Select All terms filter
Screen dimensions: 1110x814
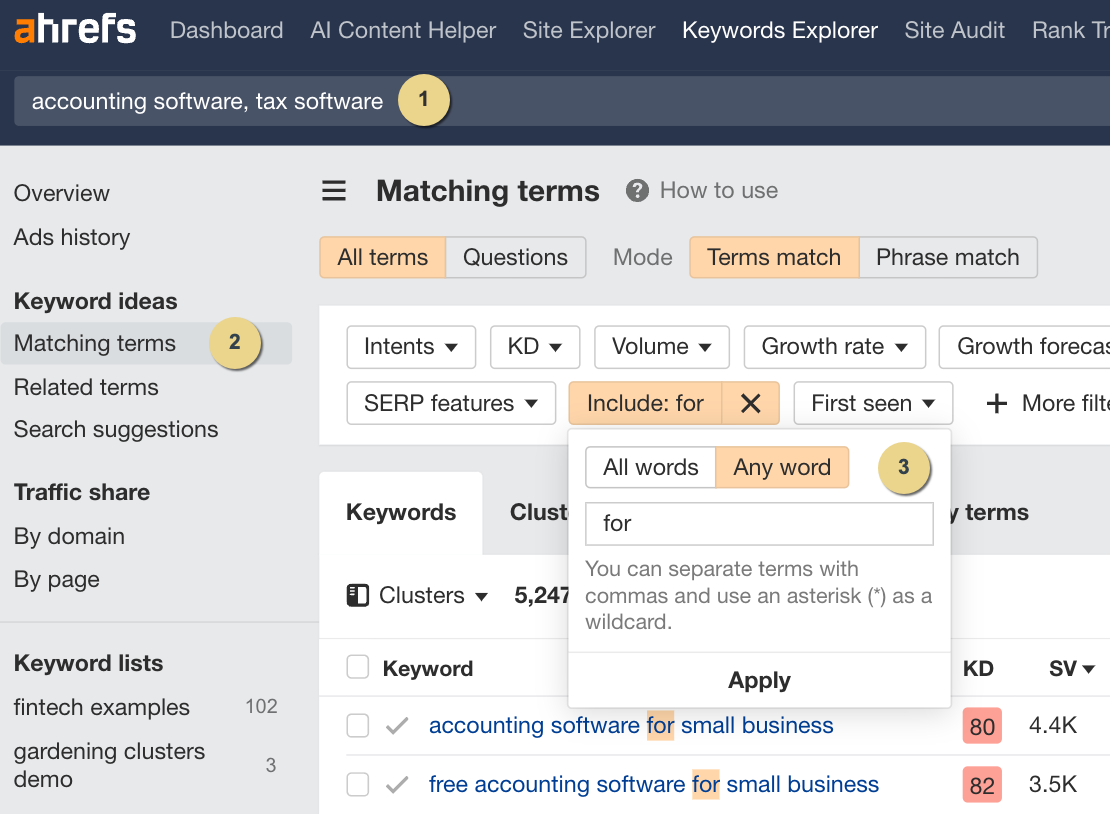(382, 257)
